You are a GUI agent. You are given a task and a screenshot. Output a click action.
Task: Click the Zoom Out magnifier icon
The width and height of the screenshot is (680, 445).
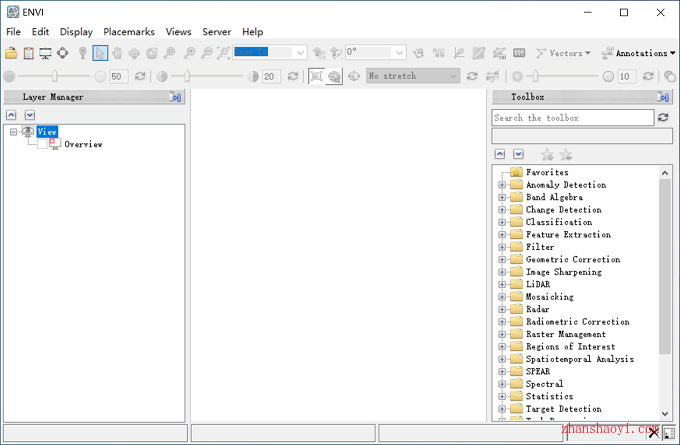click(x=207, y=53)
